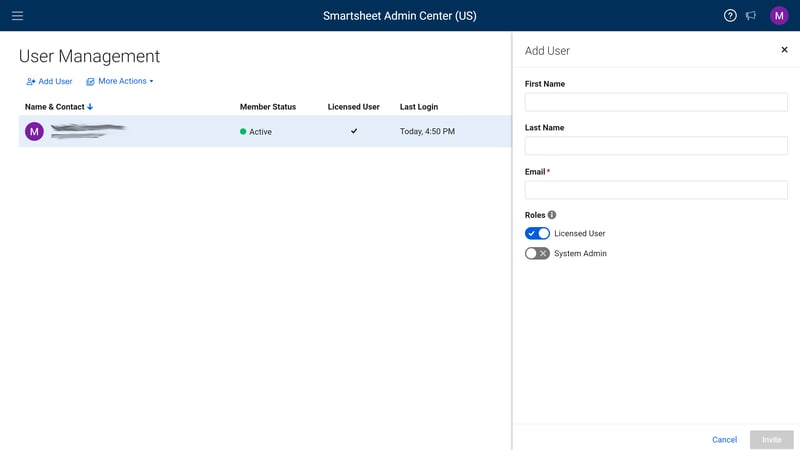Click the Active status in user row

(x=256, y=132)
